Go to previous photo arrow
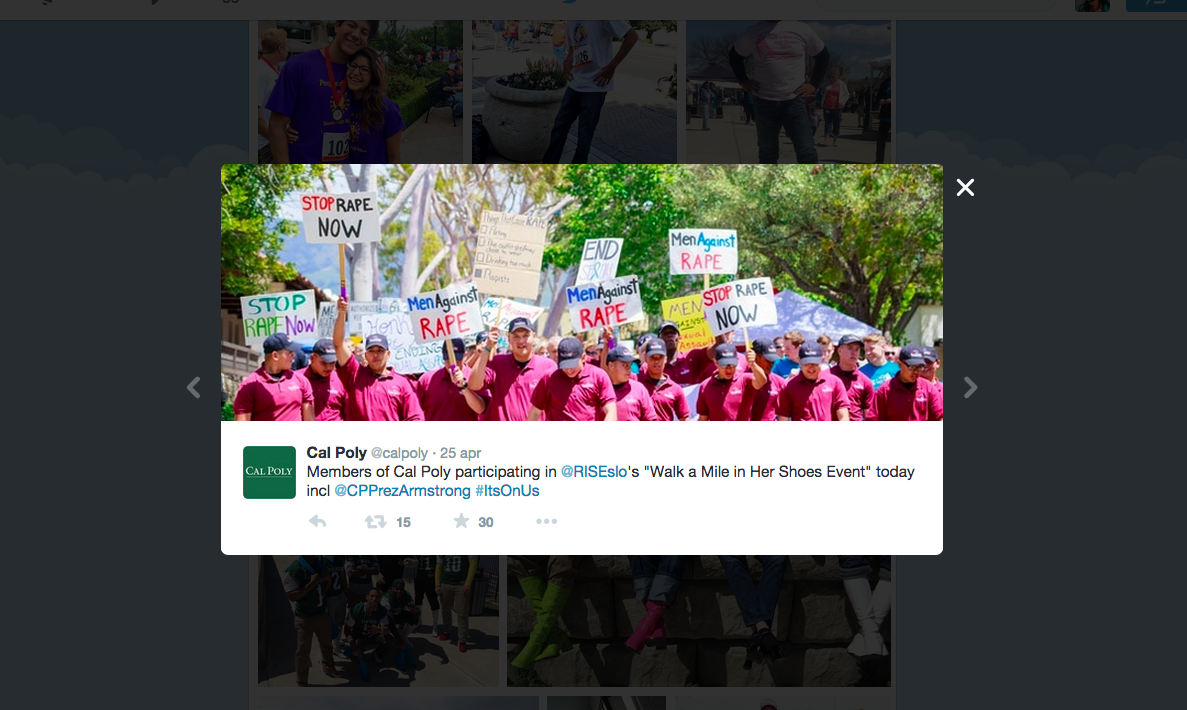 tap(194, 388)
